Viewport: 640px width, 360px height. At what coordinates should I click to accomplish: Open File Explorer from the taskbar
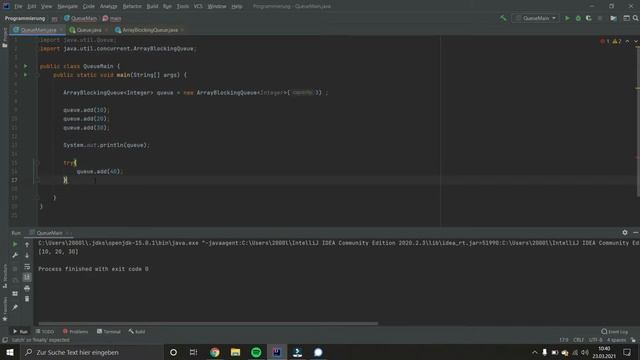pos(235,352)
